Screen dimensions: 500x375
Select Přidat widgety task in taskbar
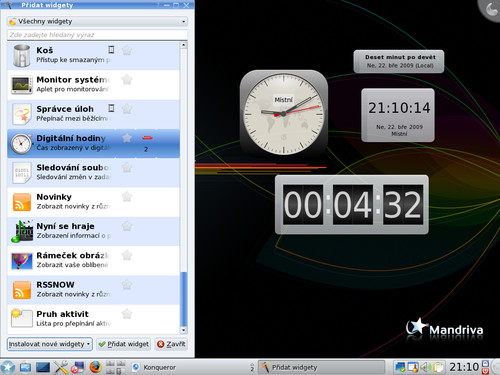321,367
